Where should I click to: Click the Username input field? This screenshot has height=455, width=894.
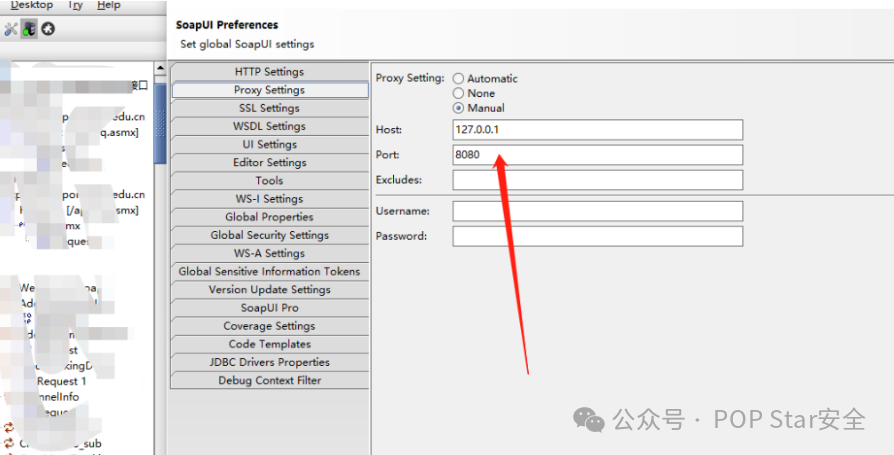[x=598, y=211]
